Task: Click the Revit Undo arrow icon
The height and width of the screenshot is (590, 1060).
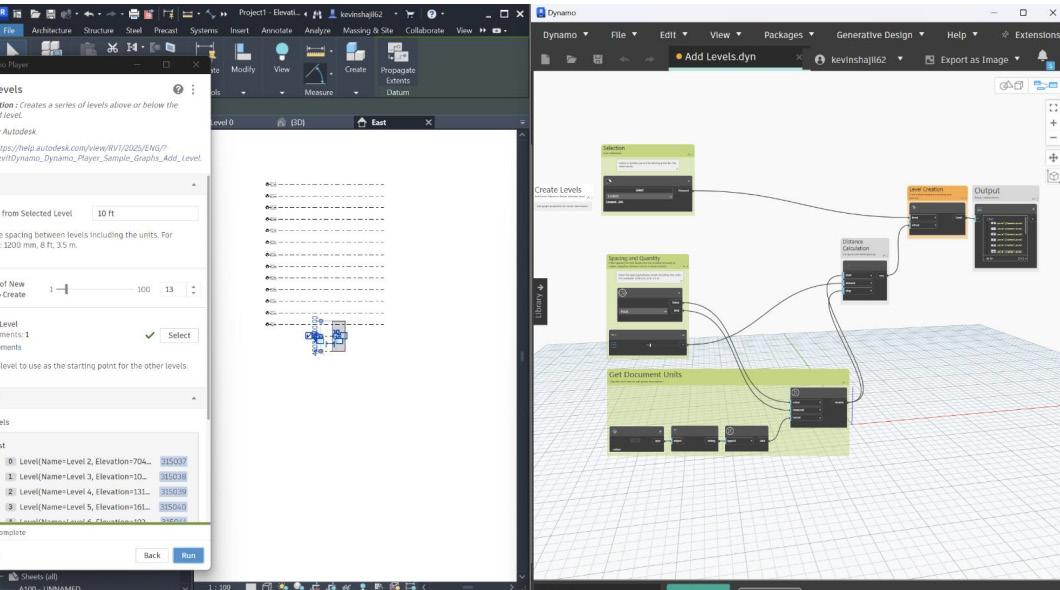Action: point(89,14)
